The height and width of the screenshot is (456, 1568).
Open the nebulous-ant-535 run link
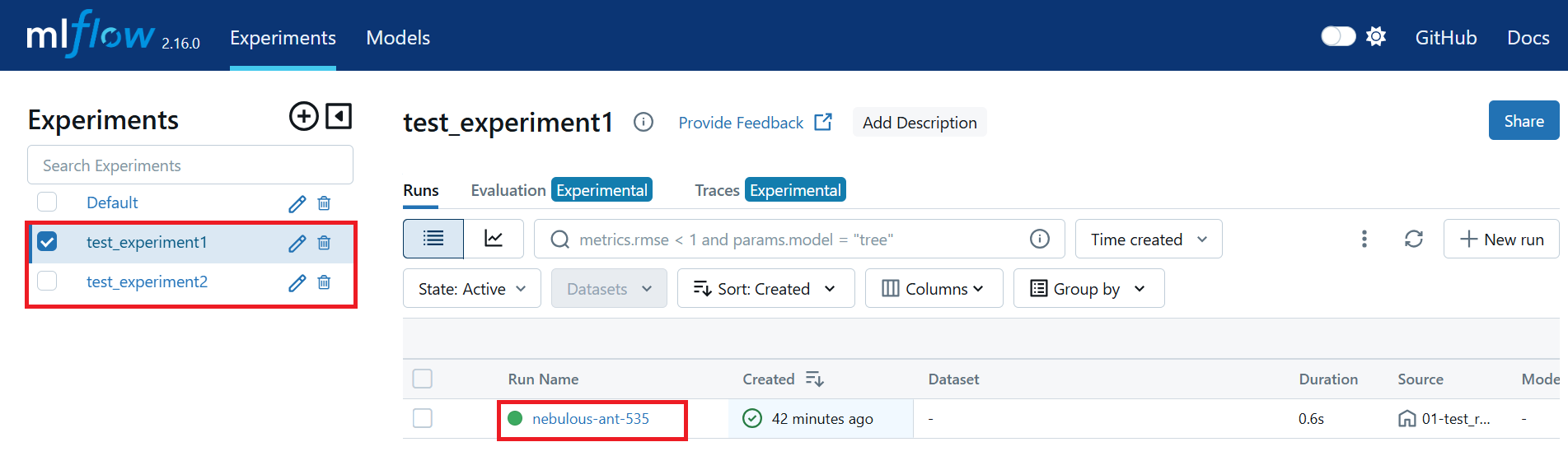(x=591, y=418)
